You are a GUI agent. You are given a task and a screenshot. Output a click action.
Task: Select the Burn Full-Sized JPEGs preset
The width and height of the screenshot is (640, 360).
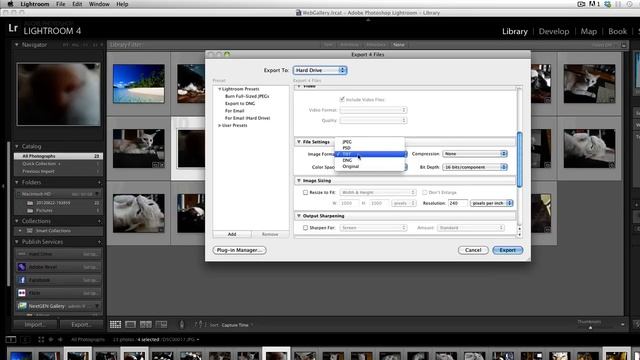tap(247, 96)
